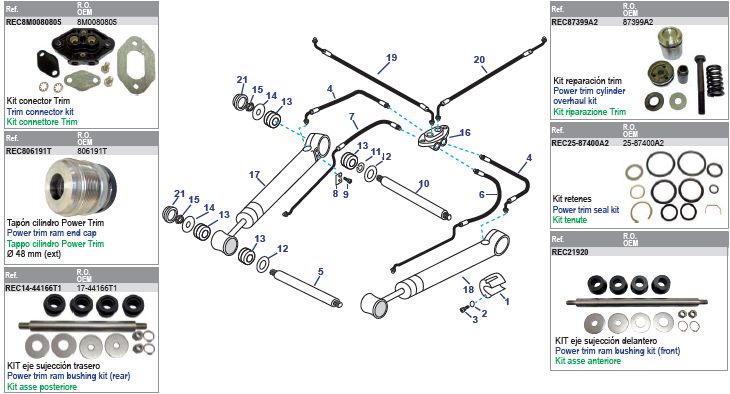Click 'Power trim ram bushing kit (front)' label
The image size is (730, 394).
617,351
